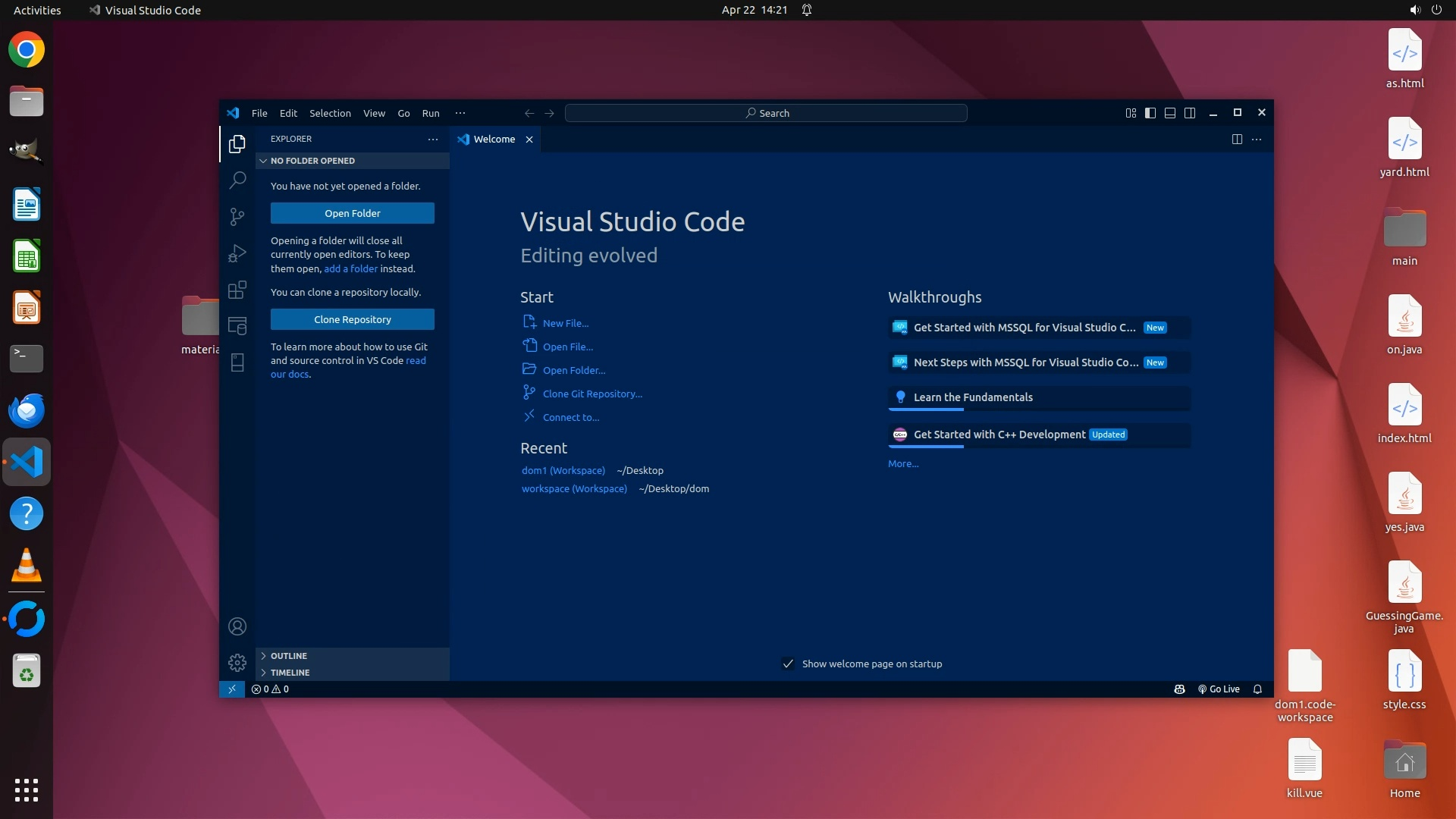Open the Manage gear icon
The image size is (1456, 819).
click(237, 663)
